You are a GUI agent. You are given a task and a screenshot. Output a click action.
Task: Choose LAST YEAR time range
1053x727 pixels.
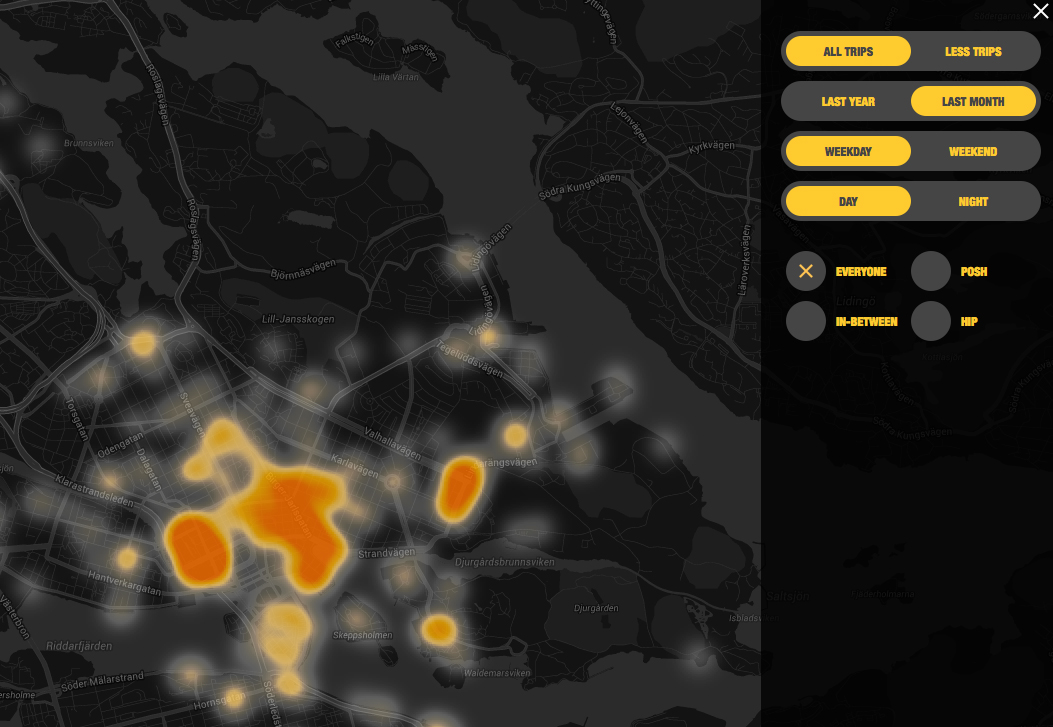848,101
